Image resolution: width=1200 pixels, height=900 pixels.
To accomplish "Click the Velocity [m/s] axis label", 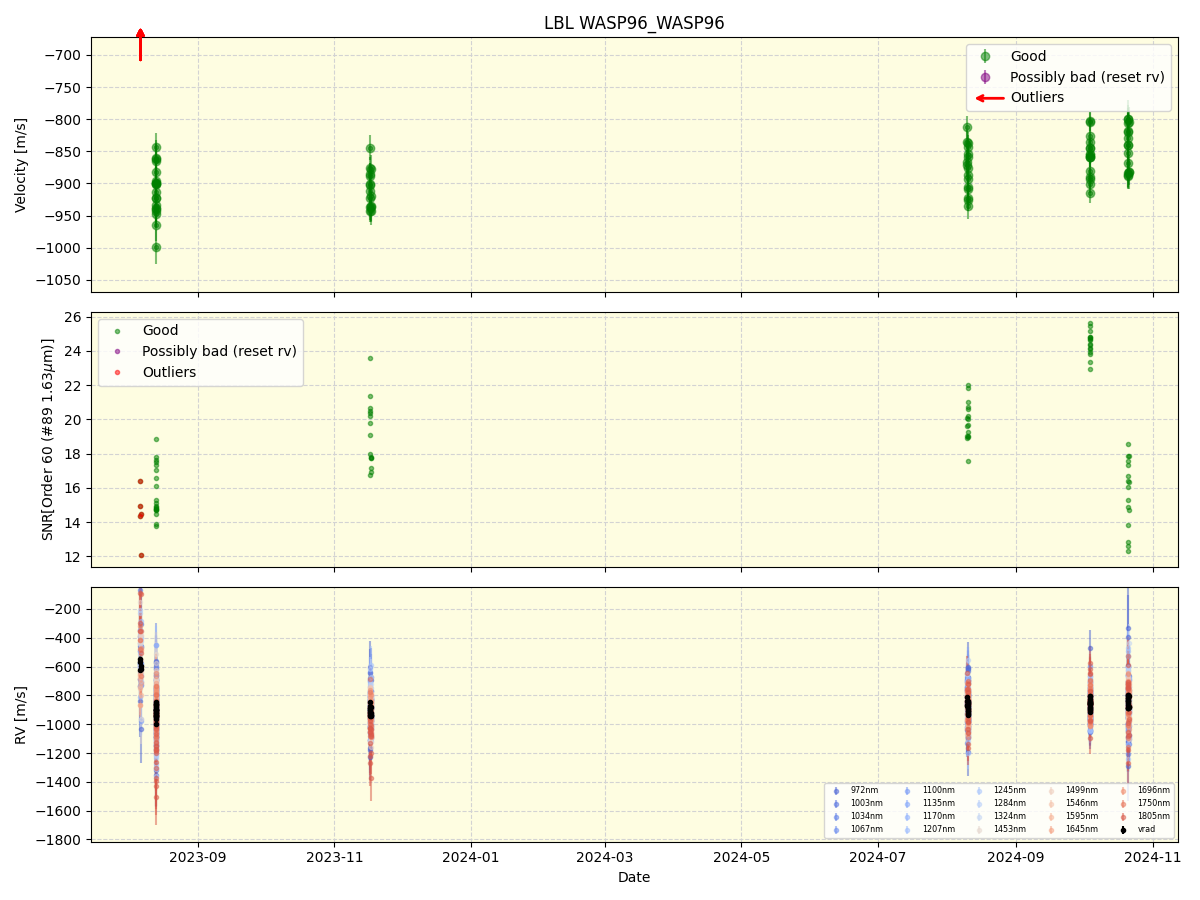I will click(21, 165).
